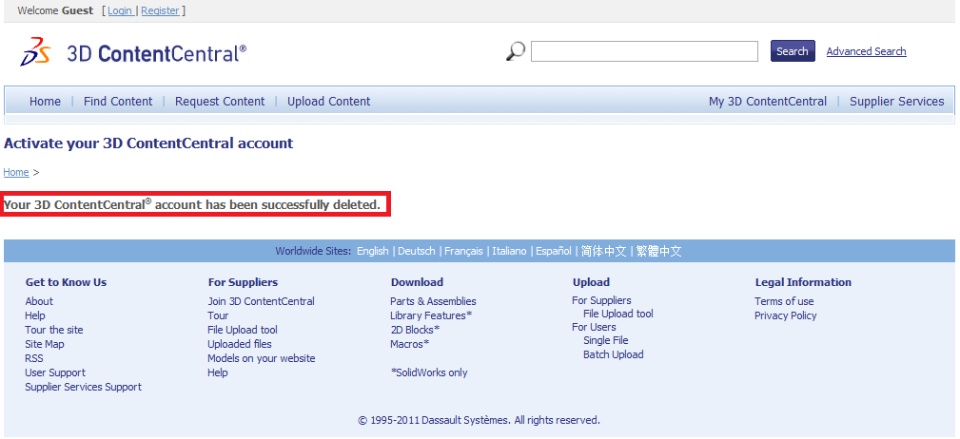Viewport: 960px width, 439px height.
Task: Open the Request Content menu item
Action: (x=220, y=102)
